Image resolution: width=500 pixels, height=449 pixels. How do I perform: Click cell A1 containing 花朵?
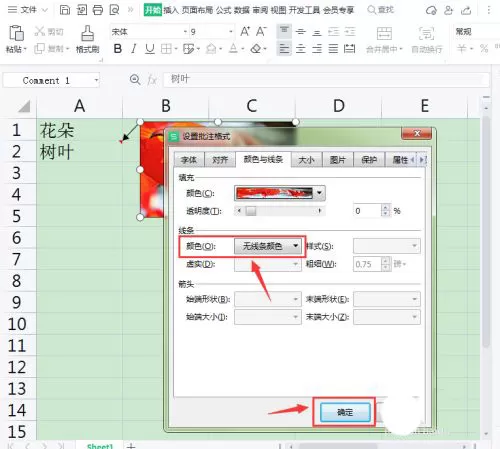pos(79,130)
